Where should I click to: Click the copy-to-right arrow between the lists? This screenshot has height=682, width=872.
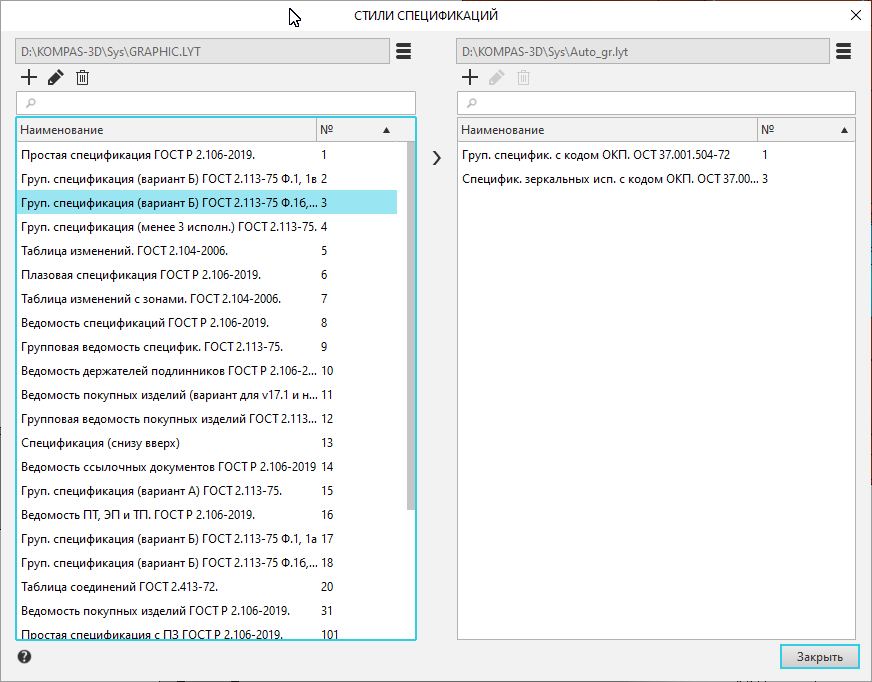click(436, 157)
